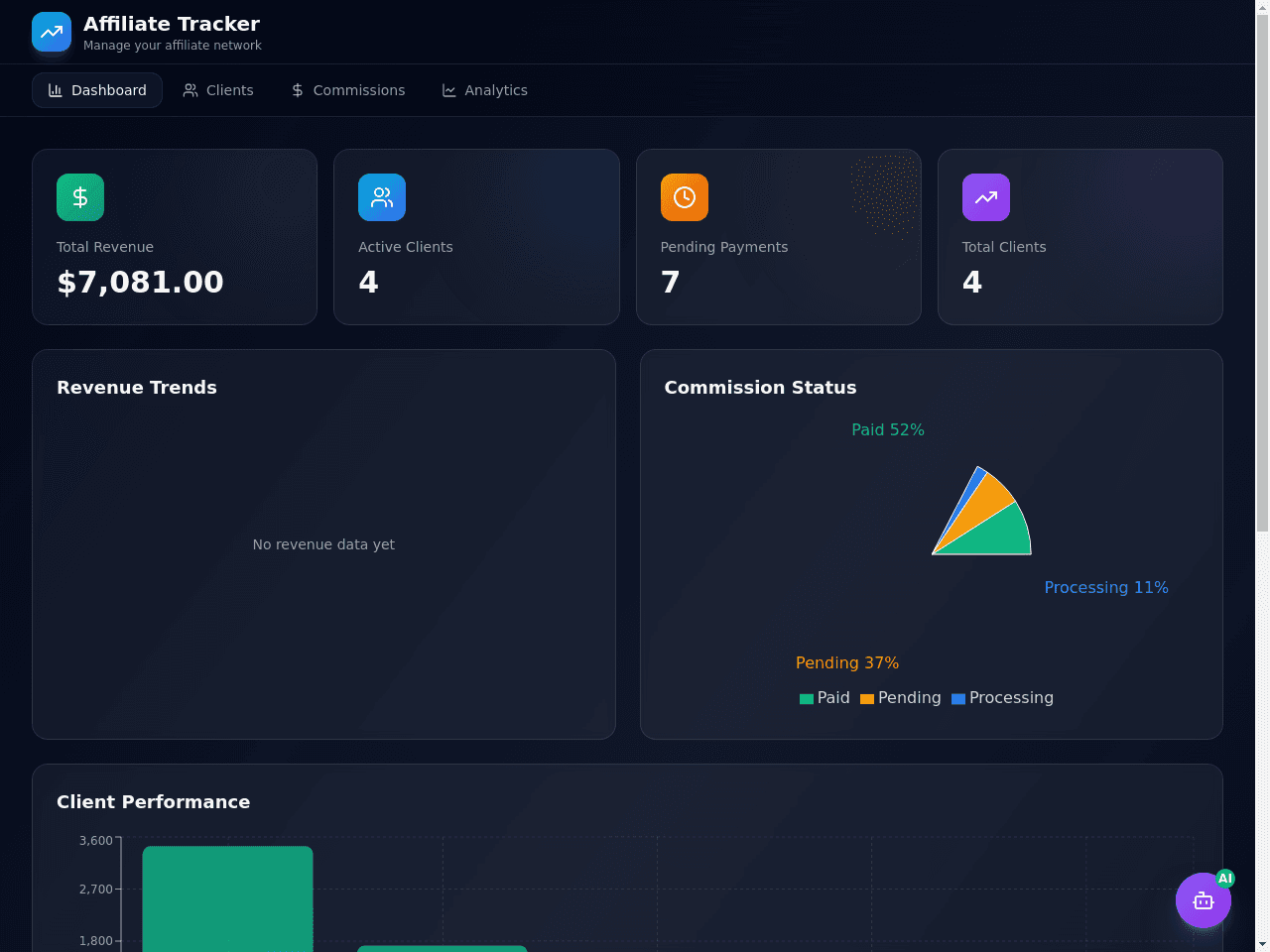Open the Dashboard tab
The image size is (1270, 952).
(97, 90)
